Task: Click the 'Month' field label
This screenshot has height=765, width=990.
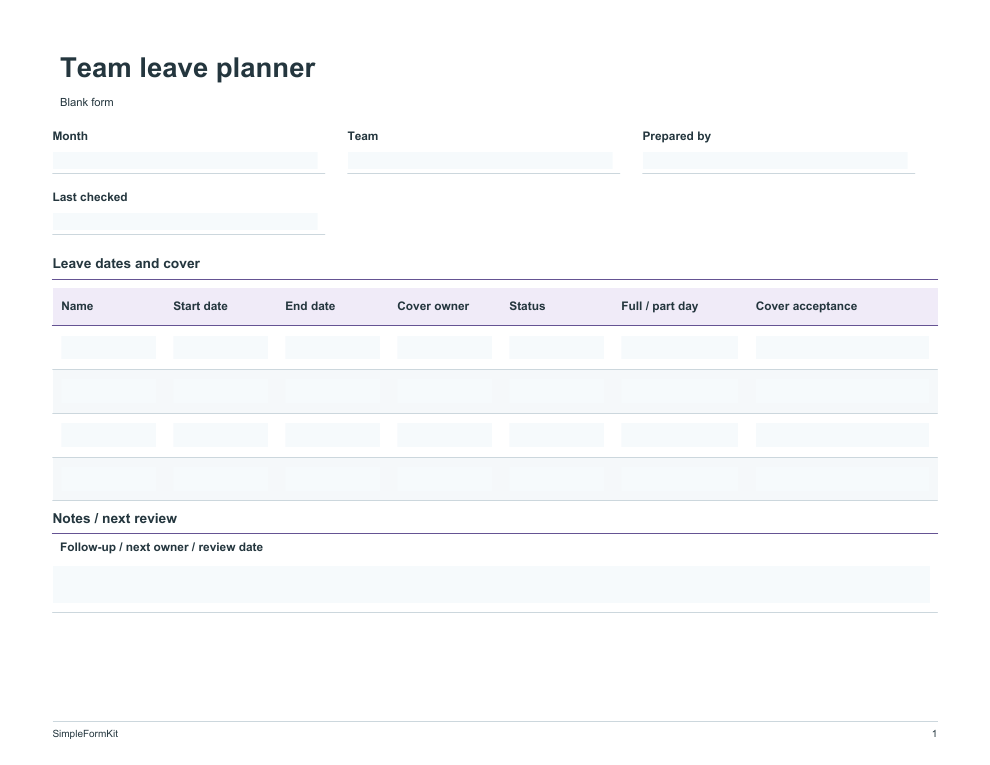Action: click(x=70, y=136)
